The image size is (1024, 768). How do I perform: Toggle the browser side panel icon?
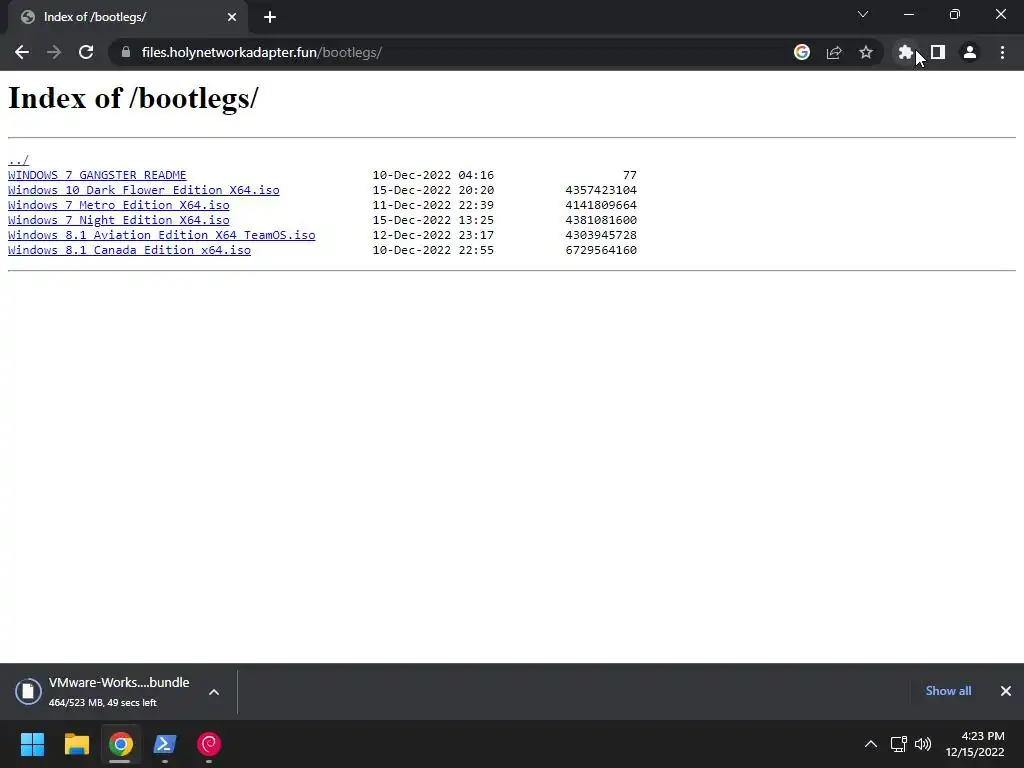point(938,52)
